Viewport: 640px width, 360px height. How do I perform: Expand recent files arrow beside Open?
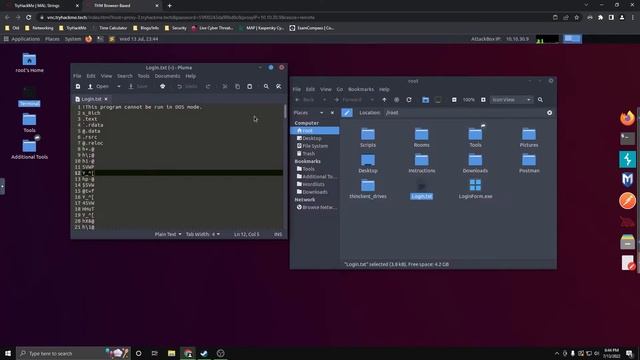tap(118, 87)
